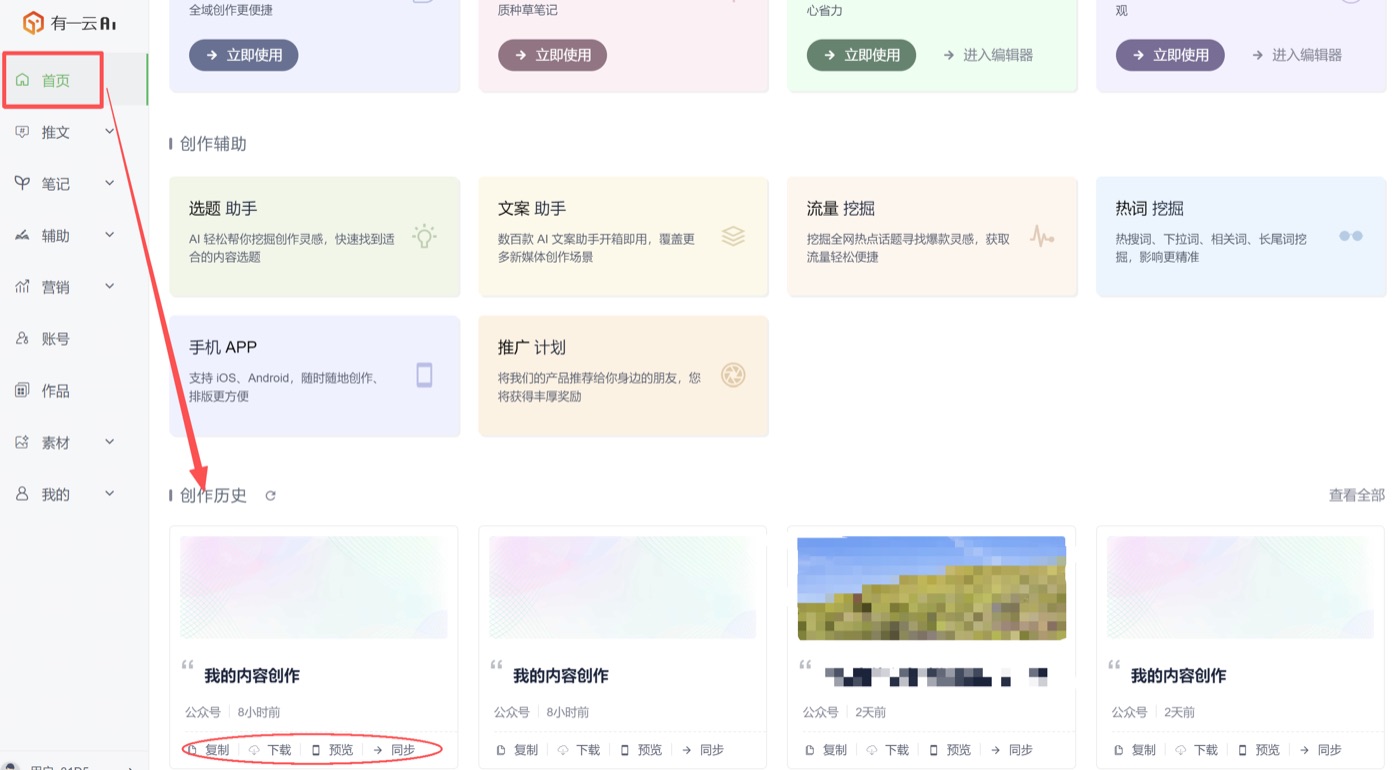Screen dimensions: 1400x770
Task: Expand the 素材 sidebar chevron
Action: (110, 442)
